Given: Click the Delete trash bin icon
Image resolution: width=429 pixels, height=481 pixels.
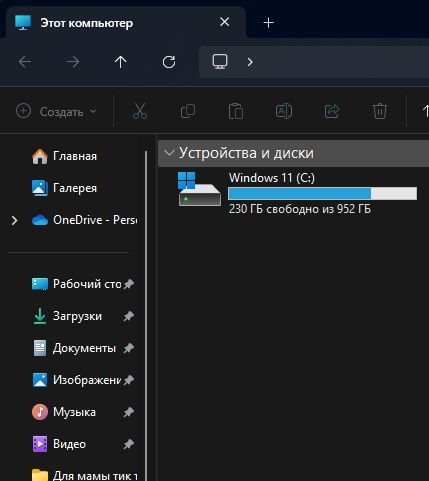Looking at the screenshot, I should coord(379,111).
